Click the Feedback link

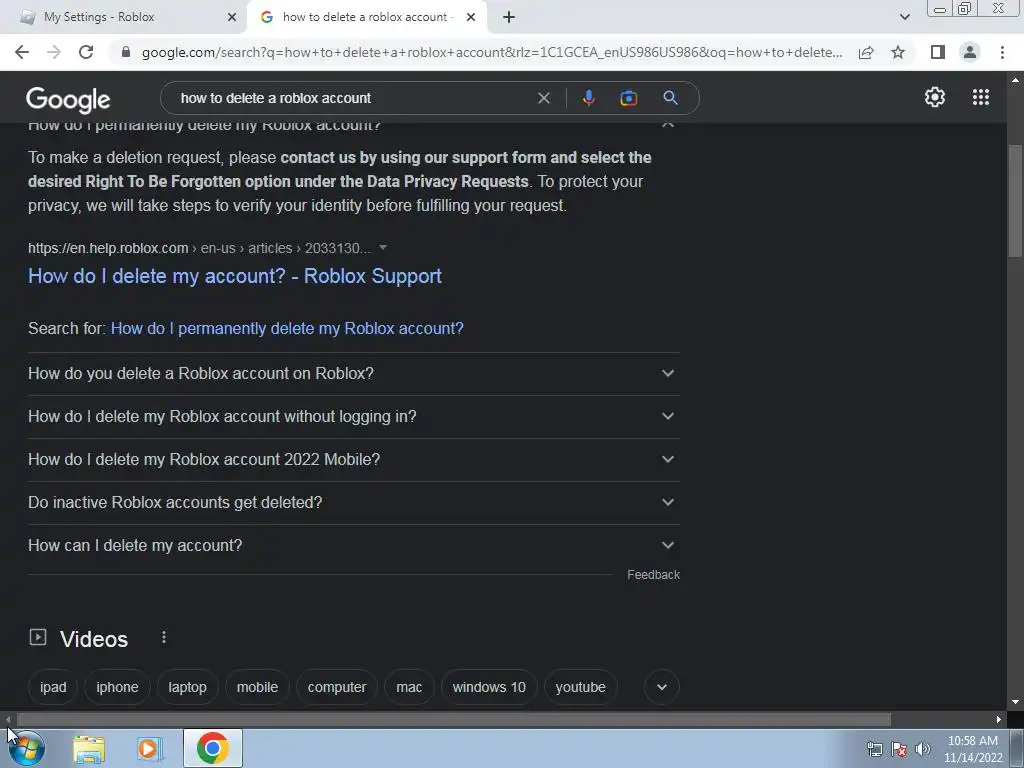(x=653, y=575)
